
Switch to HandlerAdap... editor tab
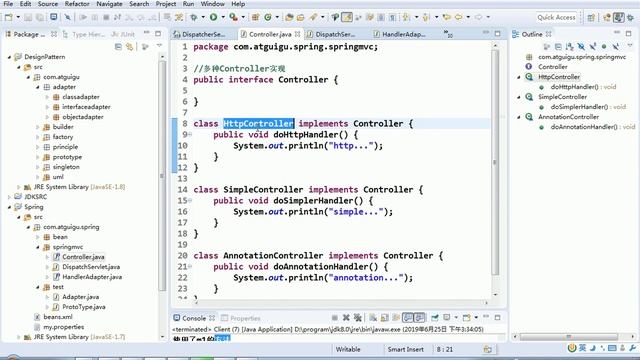400,34
